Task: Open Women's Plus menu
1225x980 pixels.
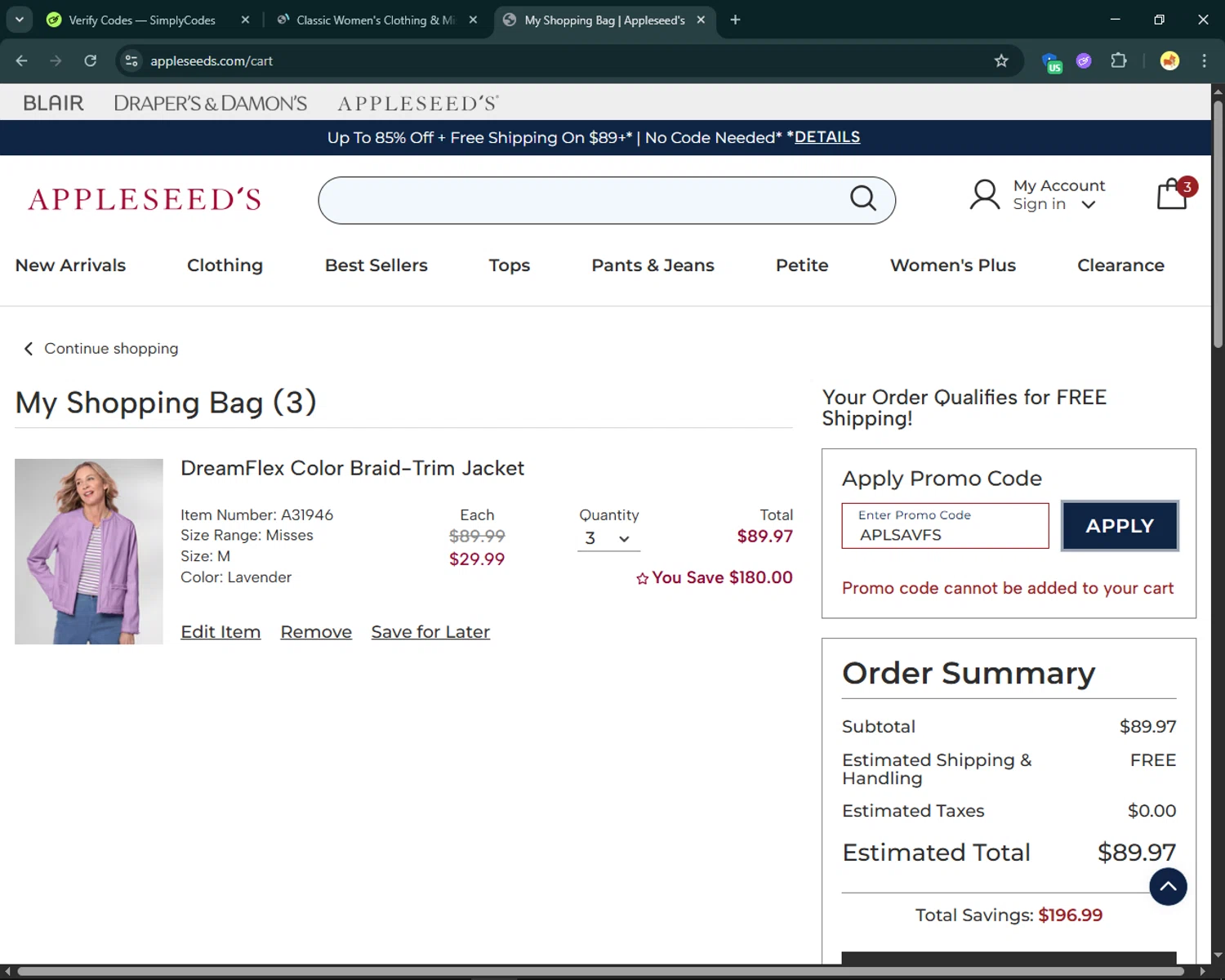Action: click(x=952, y=265)
